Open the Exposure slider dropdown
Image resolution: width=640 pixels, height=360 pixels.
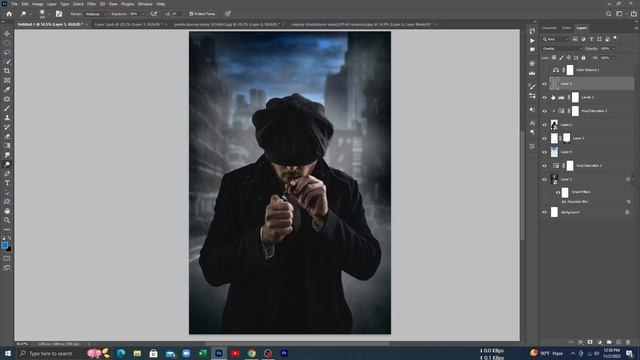142,13
